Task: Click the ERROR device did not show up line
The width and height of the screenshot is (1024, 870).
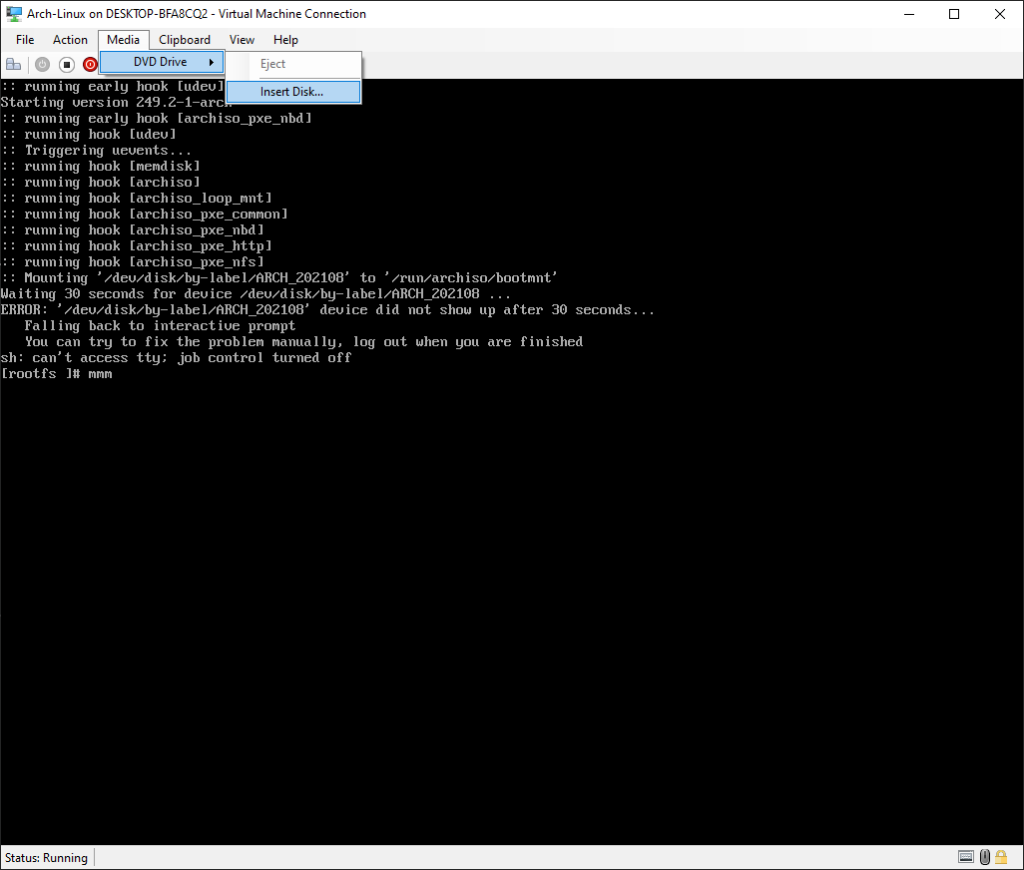Action: pos(327,310)
